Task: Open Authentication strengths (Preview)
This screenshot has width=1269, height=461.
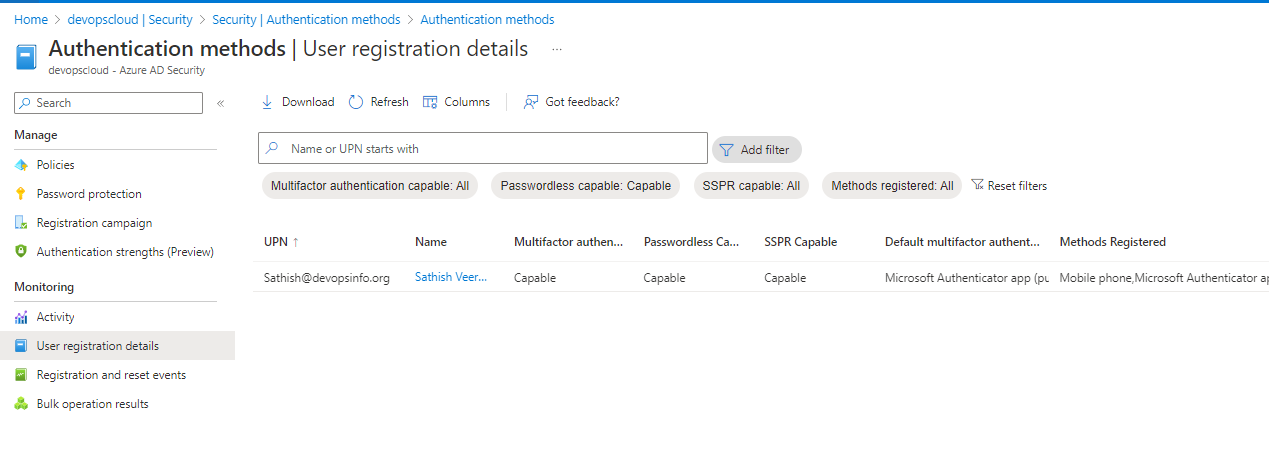Action: 125,252
